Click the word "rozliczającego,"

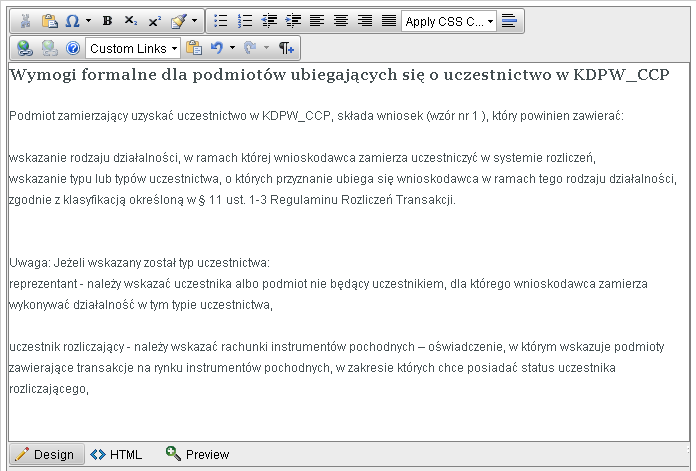[49, 389]
